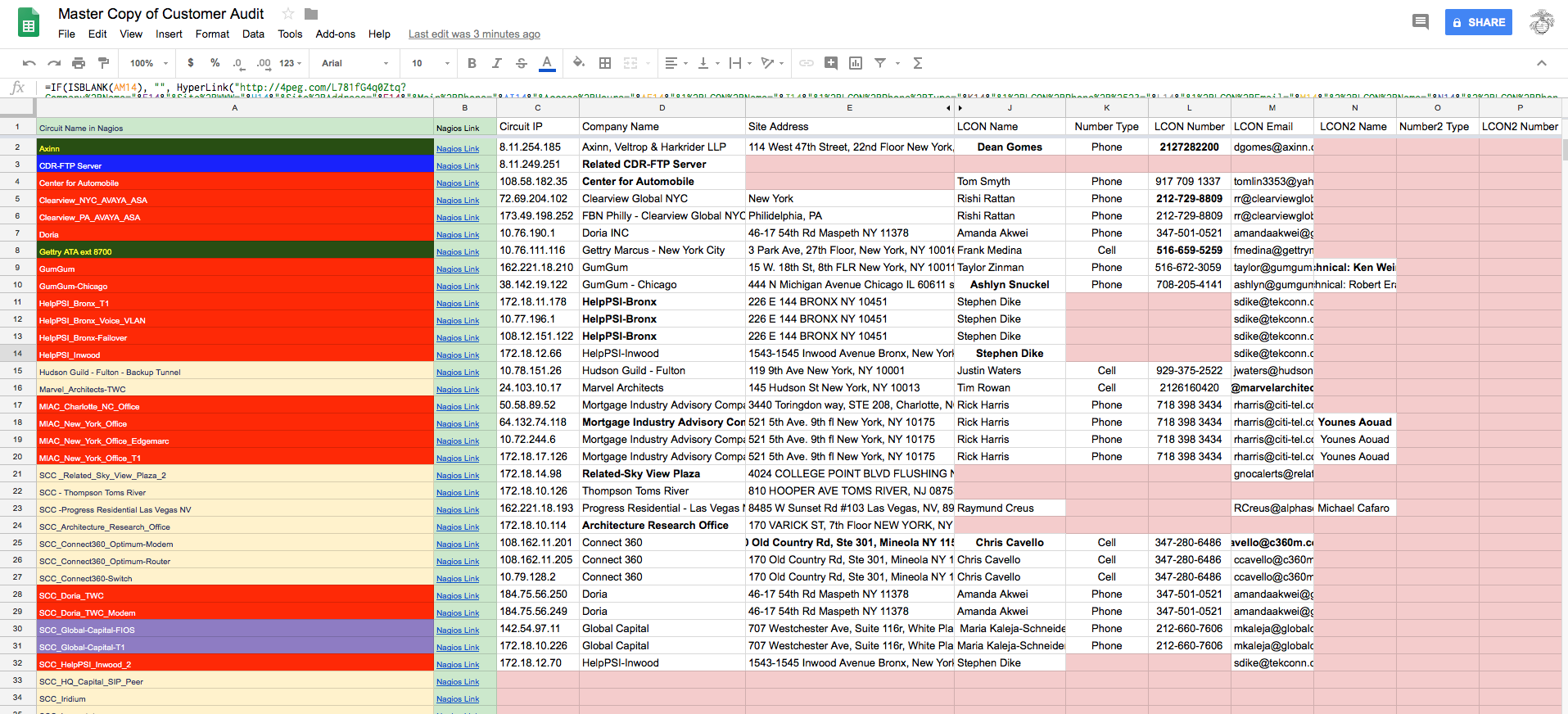Redo the last action
Screen dimensions: 1568x714
click(54, 63)
